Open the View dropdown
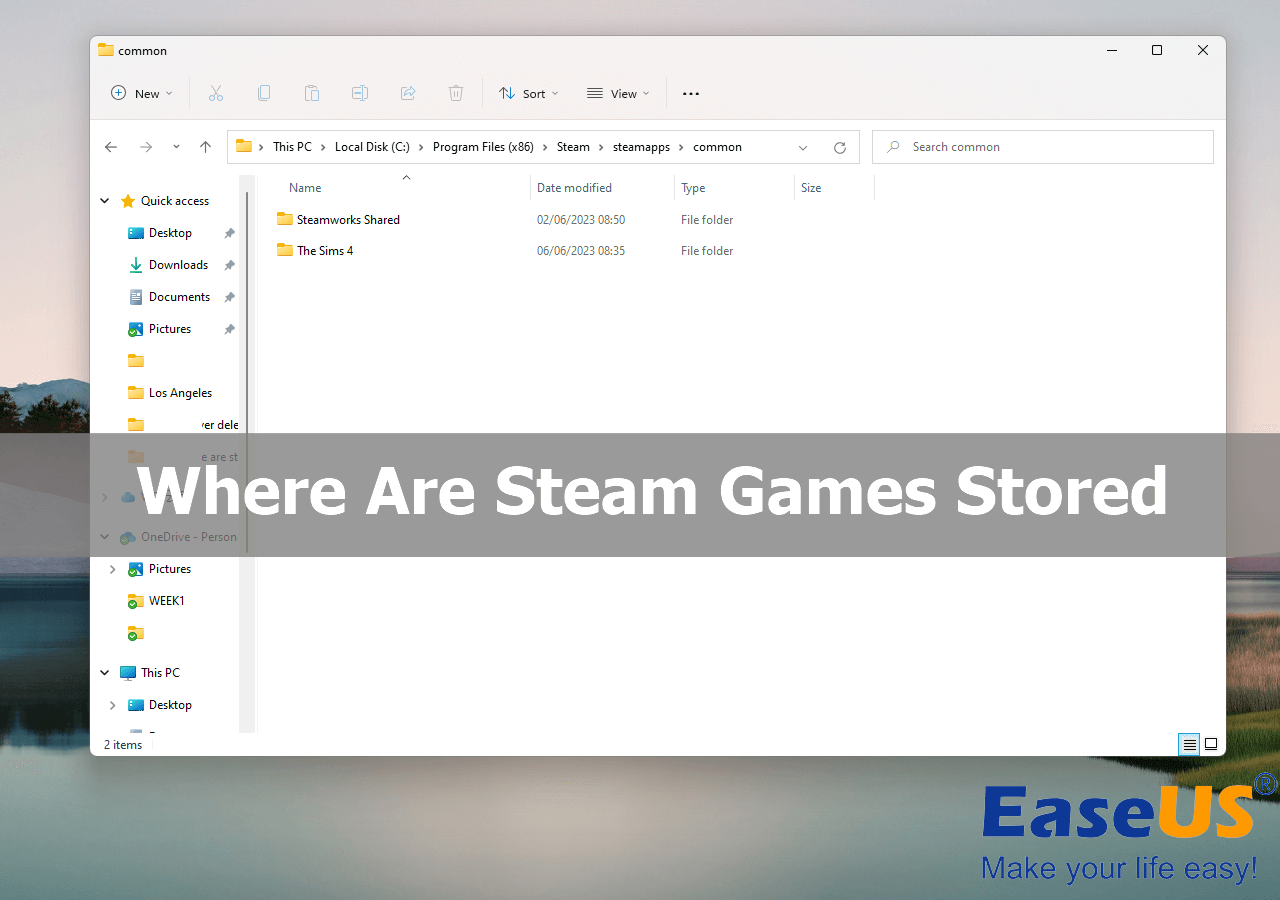 [618, 93]
